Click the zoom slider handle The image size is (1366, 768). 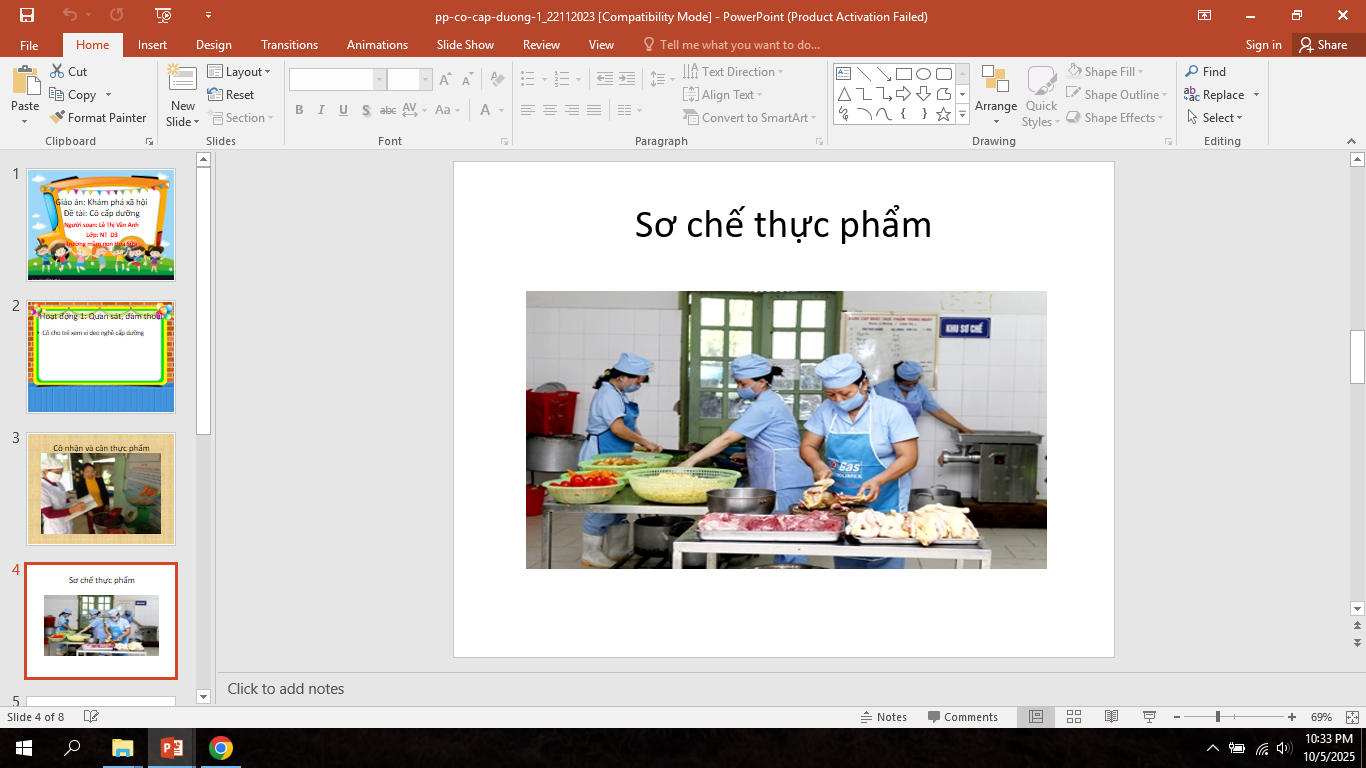pos(1217,717)
